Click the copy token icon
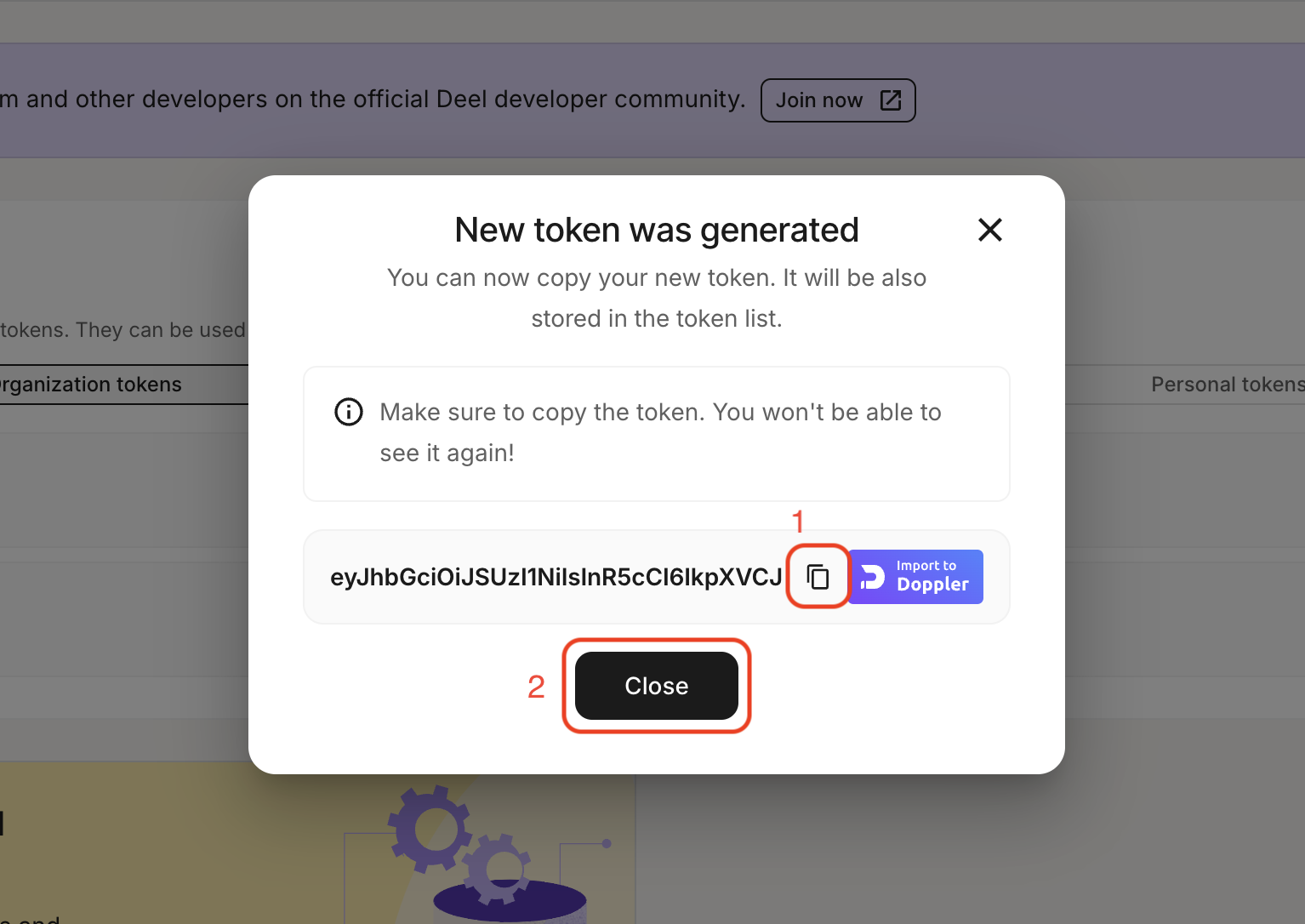The width and height of the screenshot is (1305, 924). [x=817, y=576]
